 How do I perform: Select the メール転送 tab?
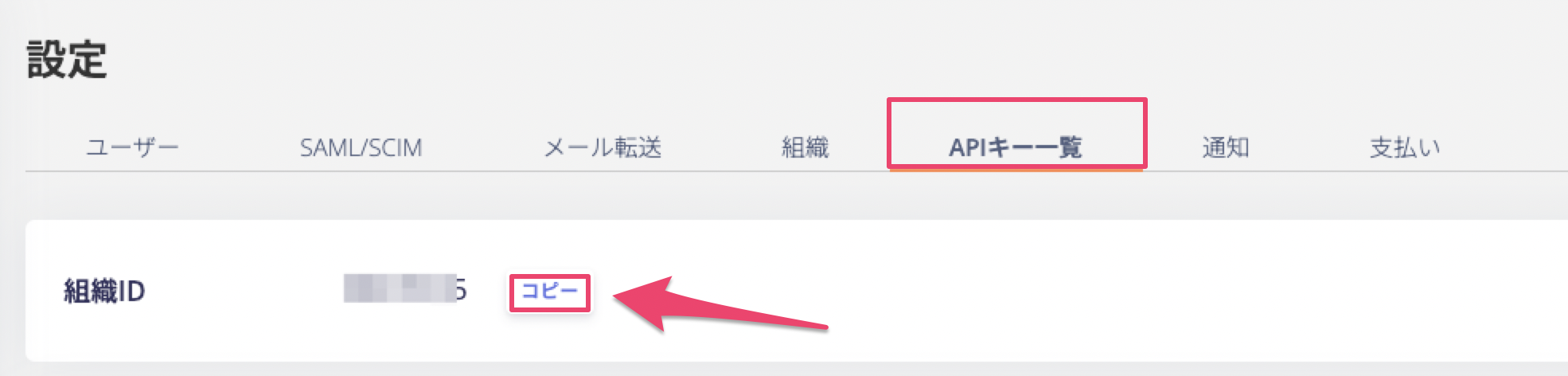tap(603, 147)
